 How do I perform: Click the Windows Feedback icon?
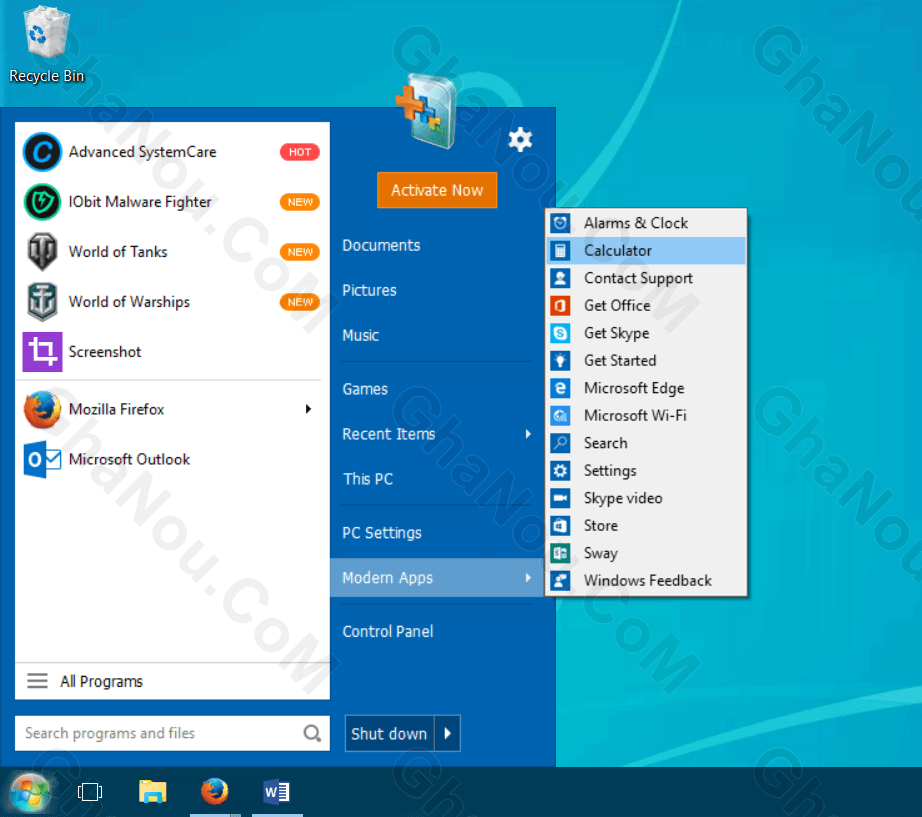560,581
